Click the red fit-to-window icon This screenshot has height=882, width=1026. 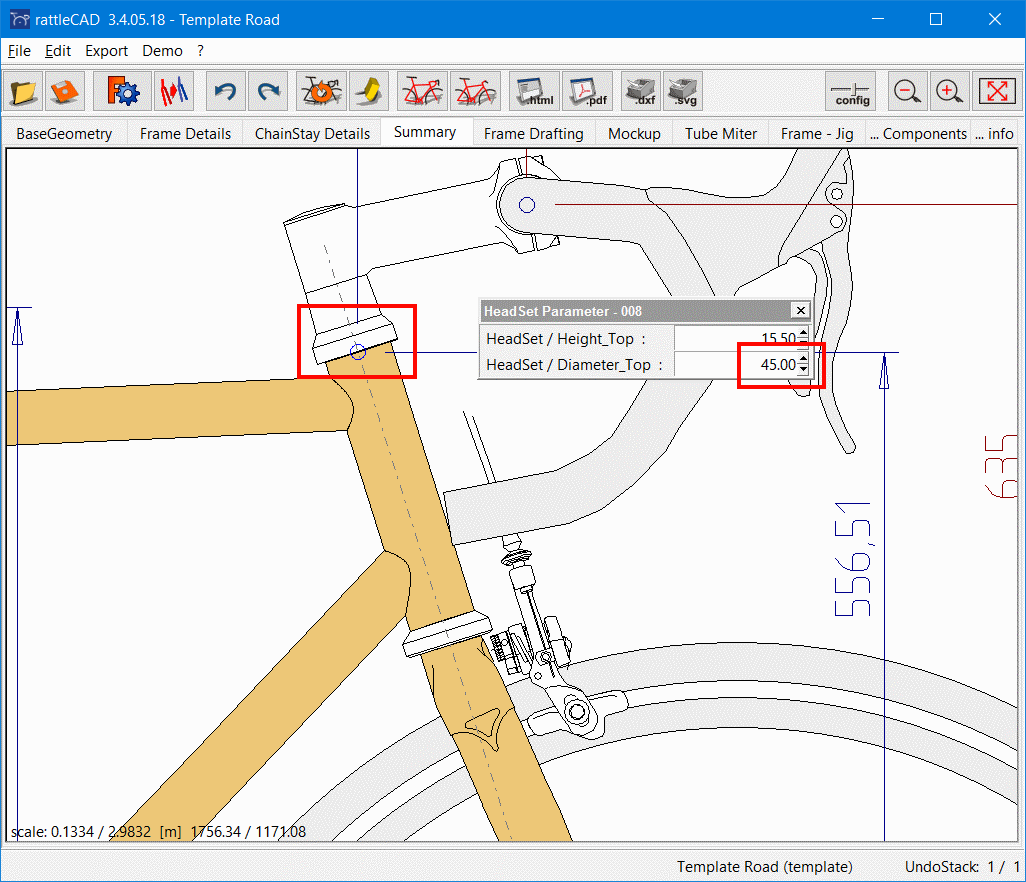point(996,92)
